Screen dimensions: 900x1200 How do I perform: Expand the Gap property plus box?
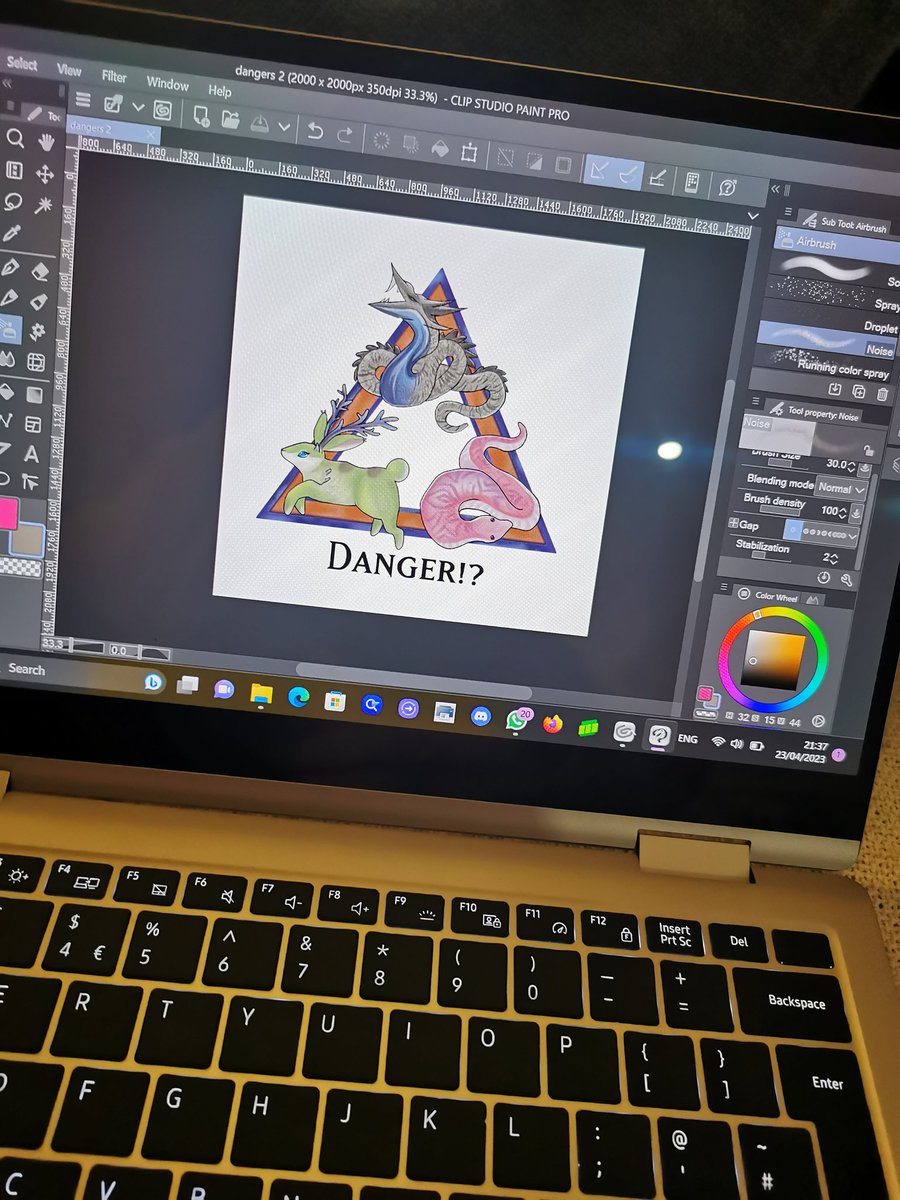pos(733,523)
